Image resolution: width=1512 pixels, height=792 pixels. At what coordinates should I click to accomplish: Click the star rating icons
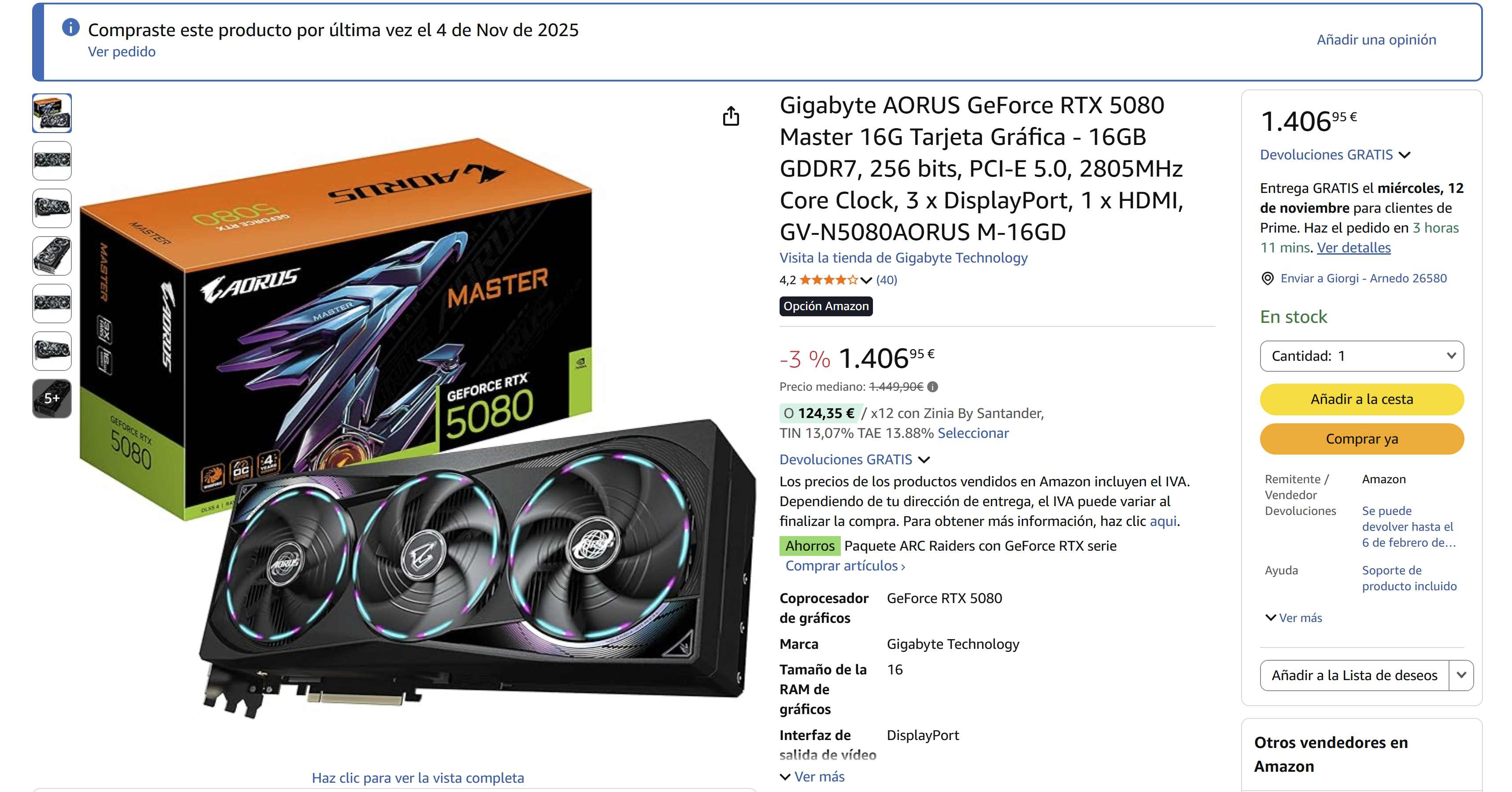pyautogui.click(x=829, y=280)
